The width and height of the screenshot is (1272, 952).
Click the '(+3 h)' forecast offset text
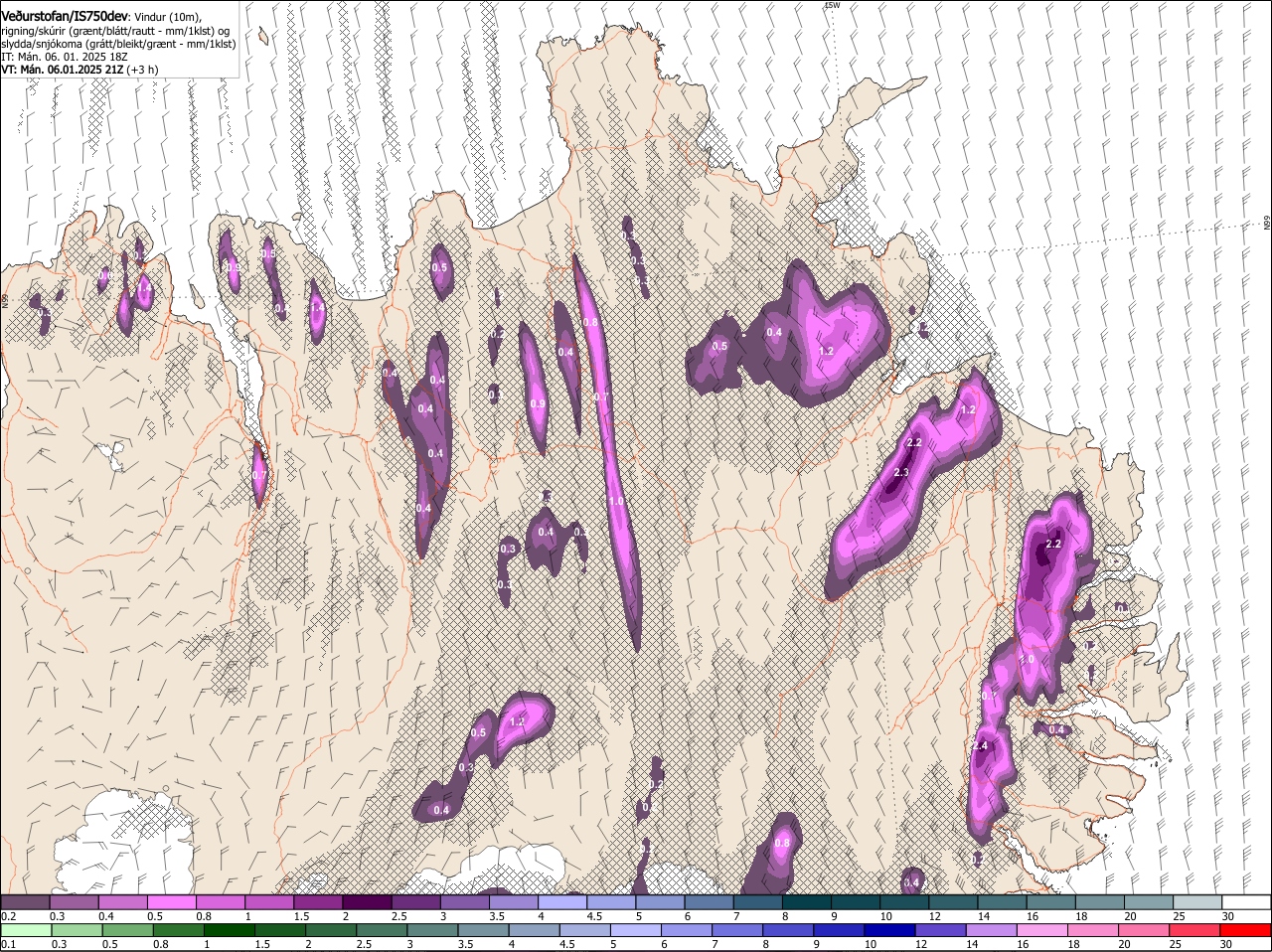pos(142,70)
